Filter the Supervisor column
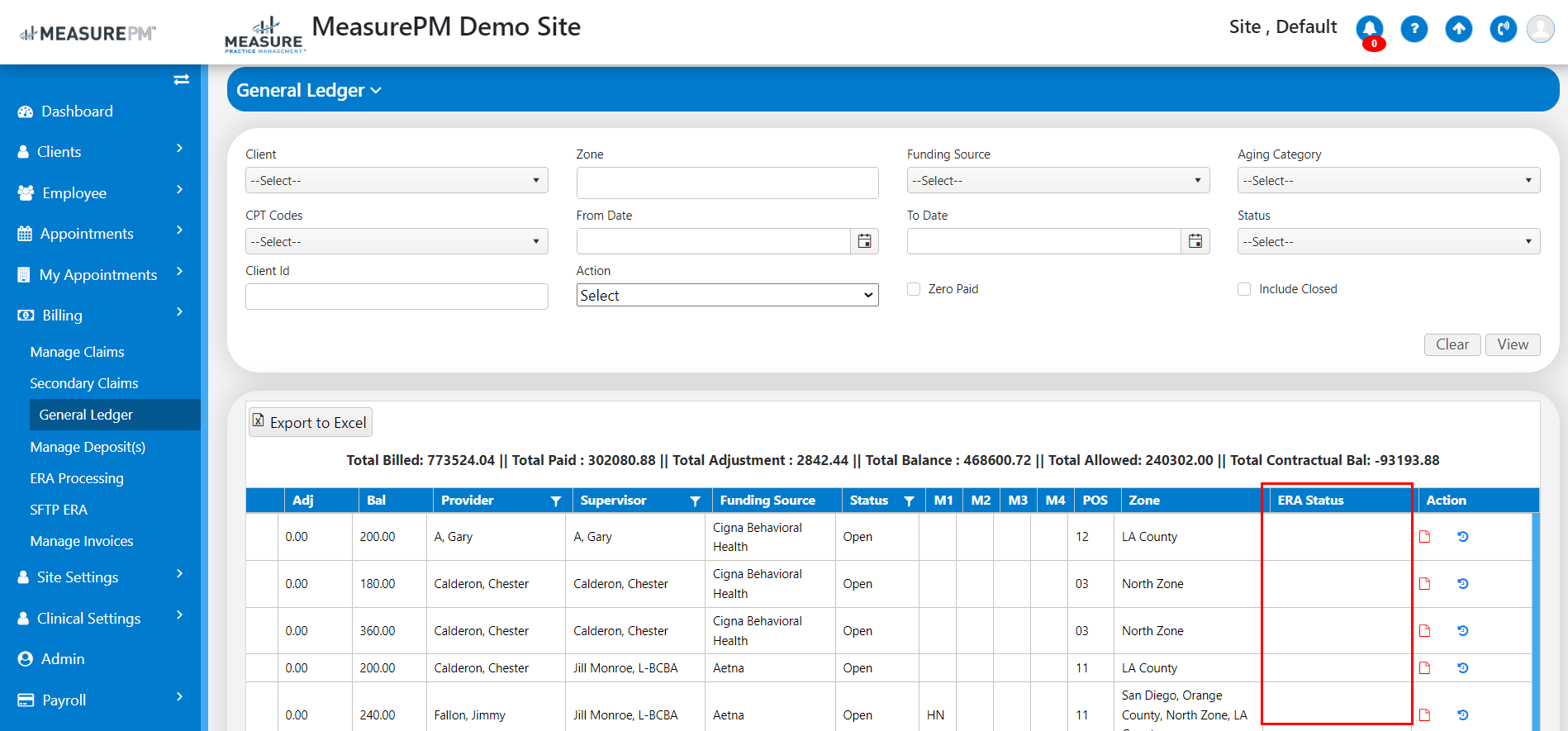The width and height of the screenshot is (1568, 731). tap(696, 501)
